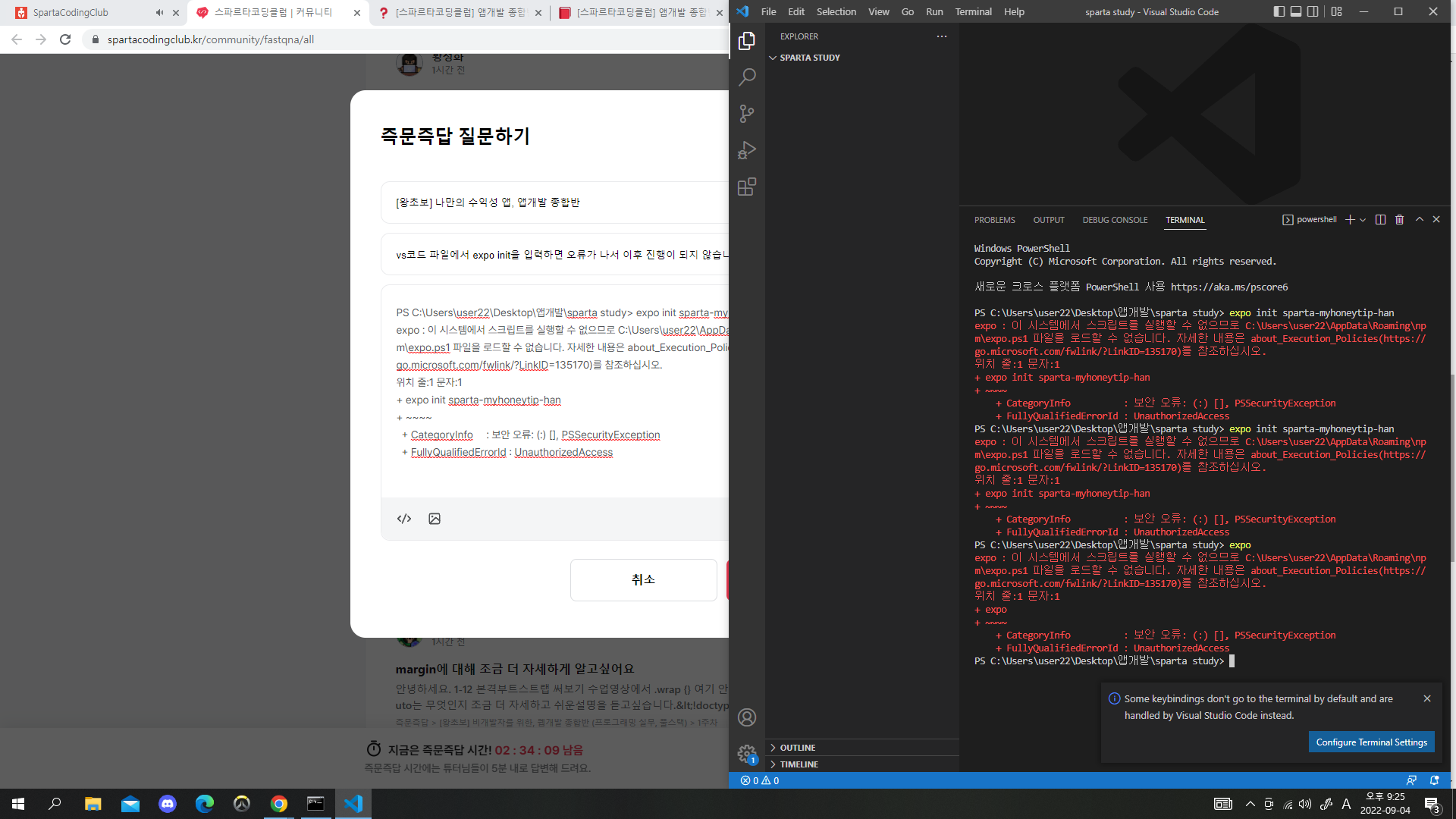
Task: Open the Search view in VS Code
Action: 747,77
